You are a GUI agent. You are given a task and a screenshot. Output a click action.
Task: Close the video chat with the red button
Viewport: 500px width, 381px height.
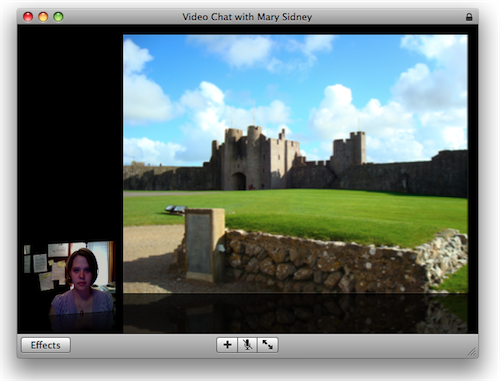click(28, 17)
